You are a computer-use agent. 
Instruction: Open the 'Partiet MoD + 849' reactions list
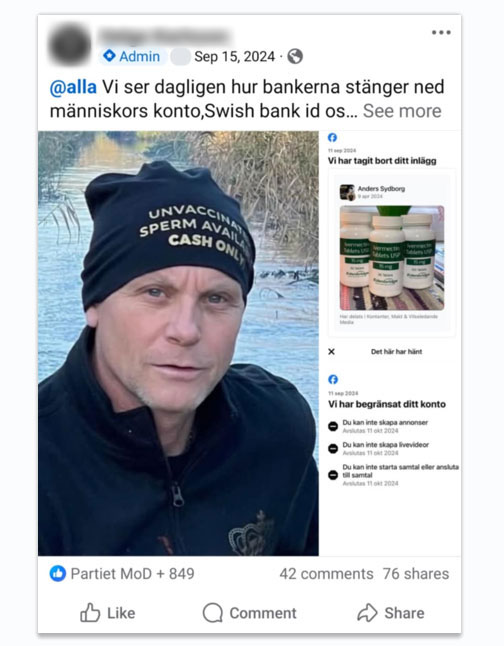click(132, 573)
